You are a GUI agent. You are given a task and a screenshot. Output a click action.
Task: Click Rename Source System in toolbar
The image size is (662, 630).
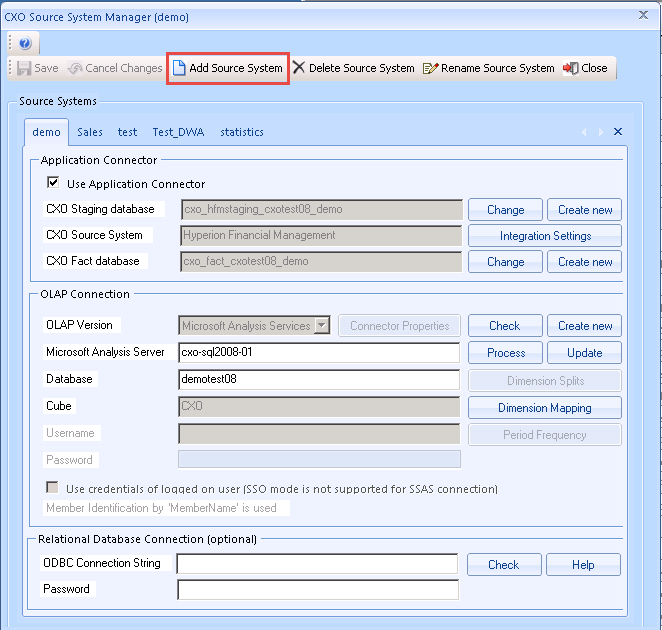click(489, 68)
